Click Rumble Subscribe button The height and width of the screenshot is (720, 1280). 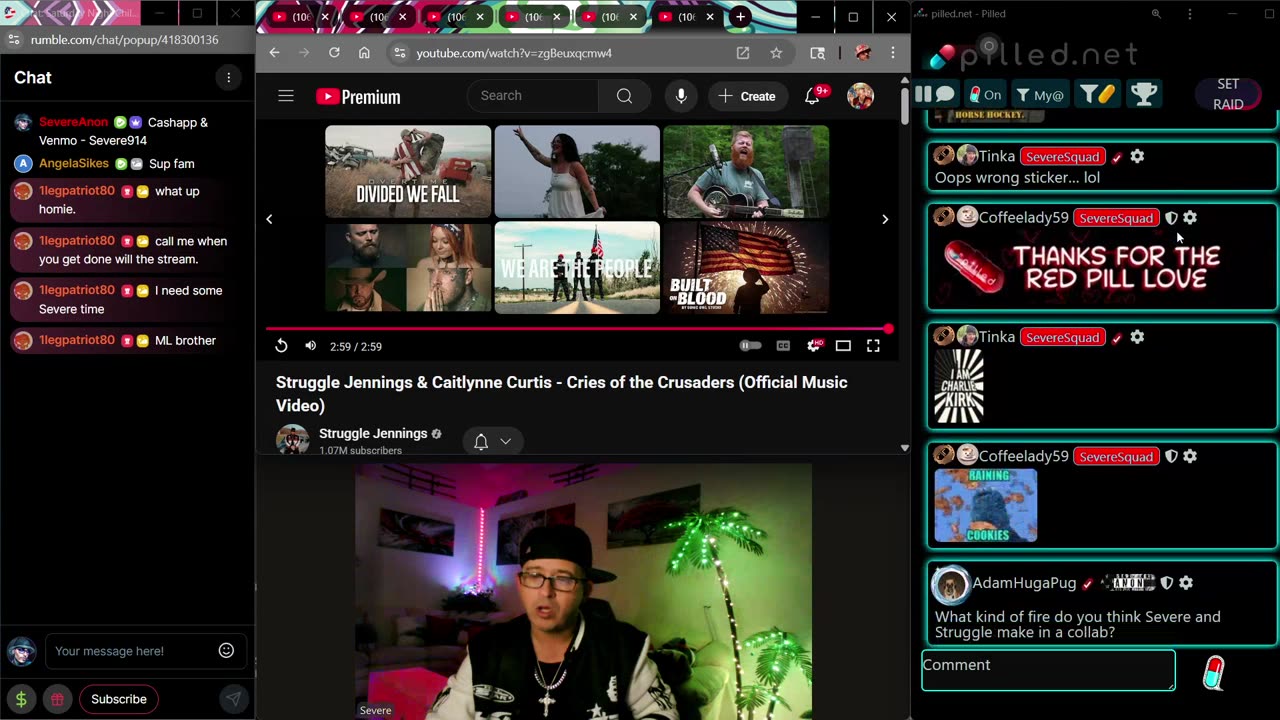[119, 699]
